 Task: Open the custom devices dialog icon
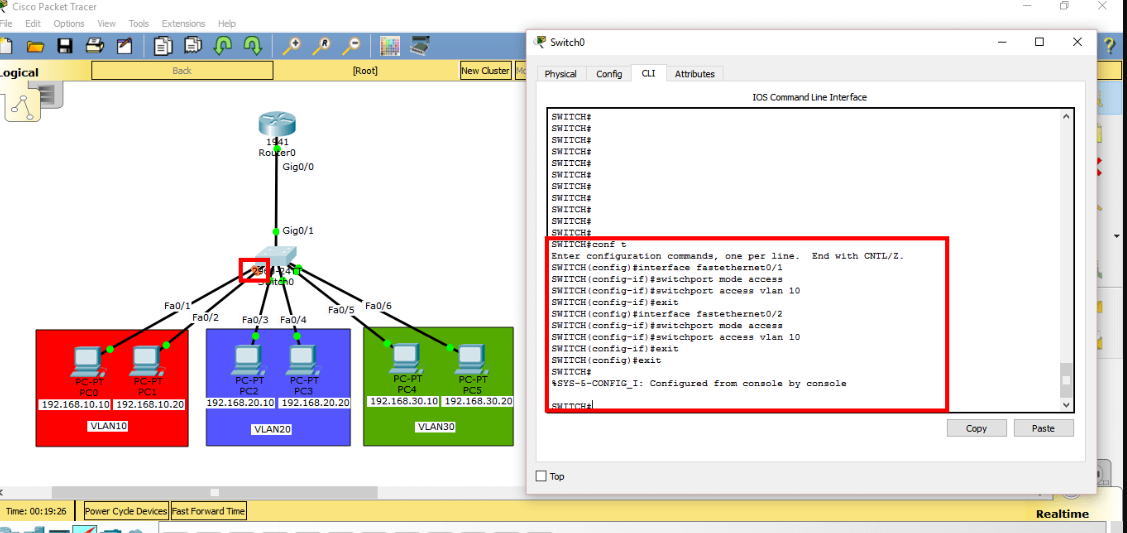click(420, 47)
